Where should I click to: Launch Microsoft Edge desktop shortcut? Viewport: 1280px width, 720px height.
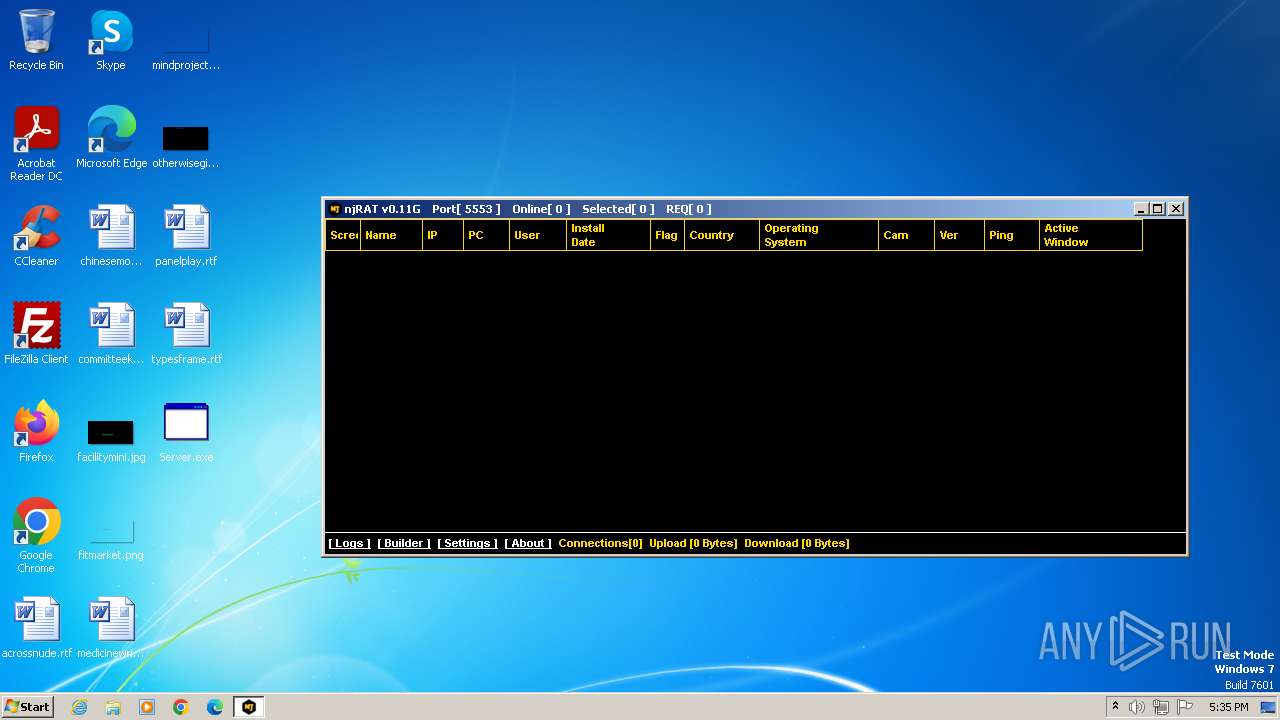point(111,138)
